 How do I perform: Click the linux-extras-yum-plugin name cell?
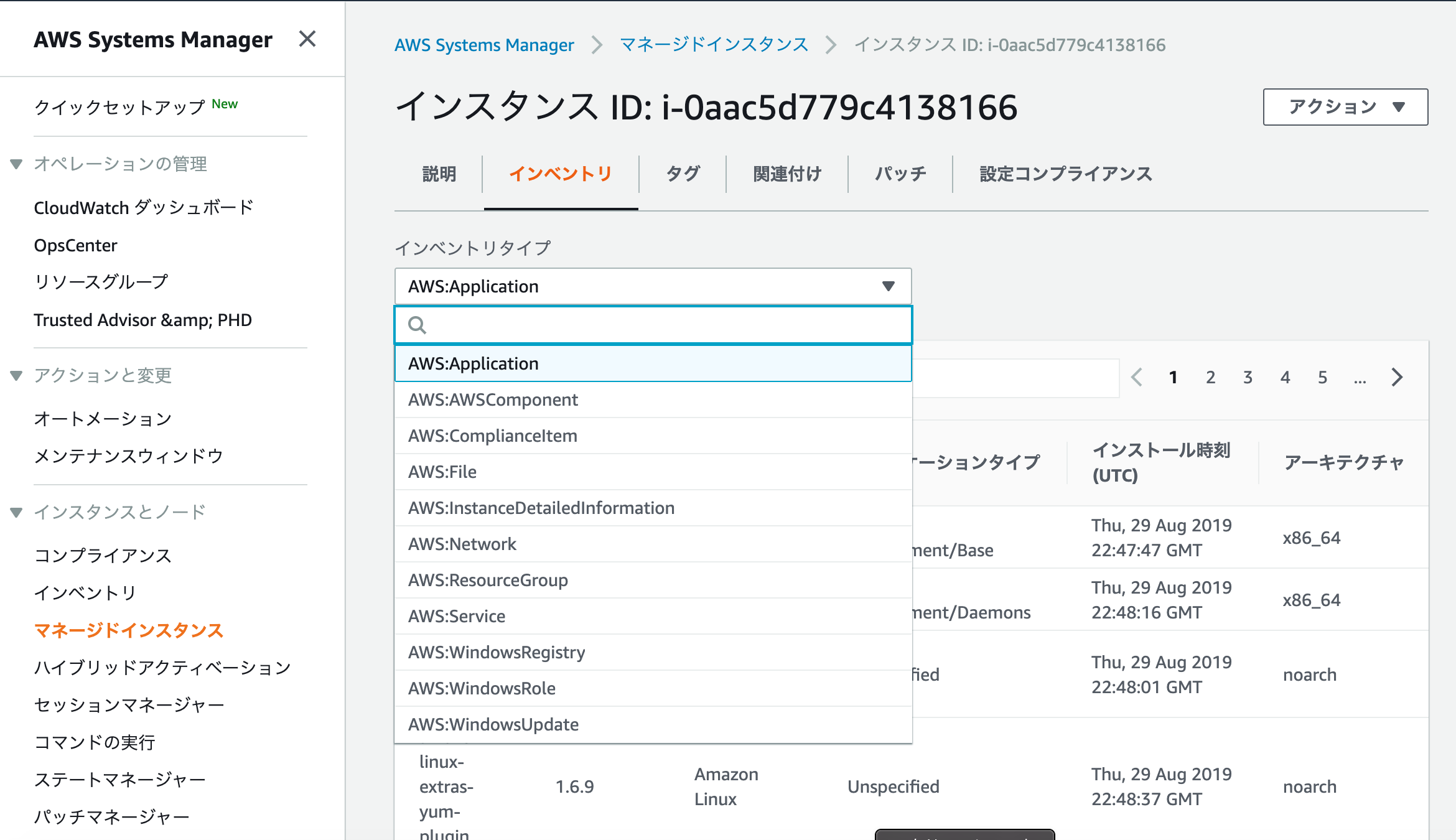click(447, 798)
